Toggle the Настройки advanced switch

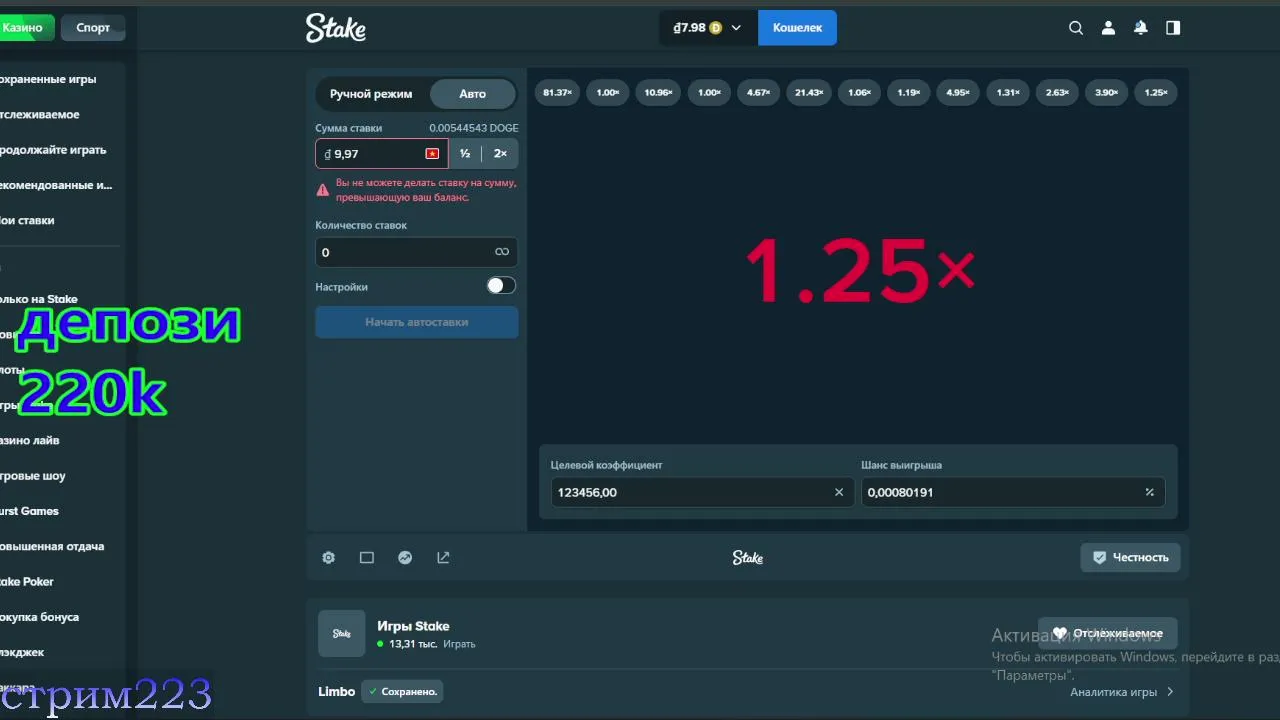(501, 286)
